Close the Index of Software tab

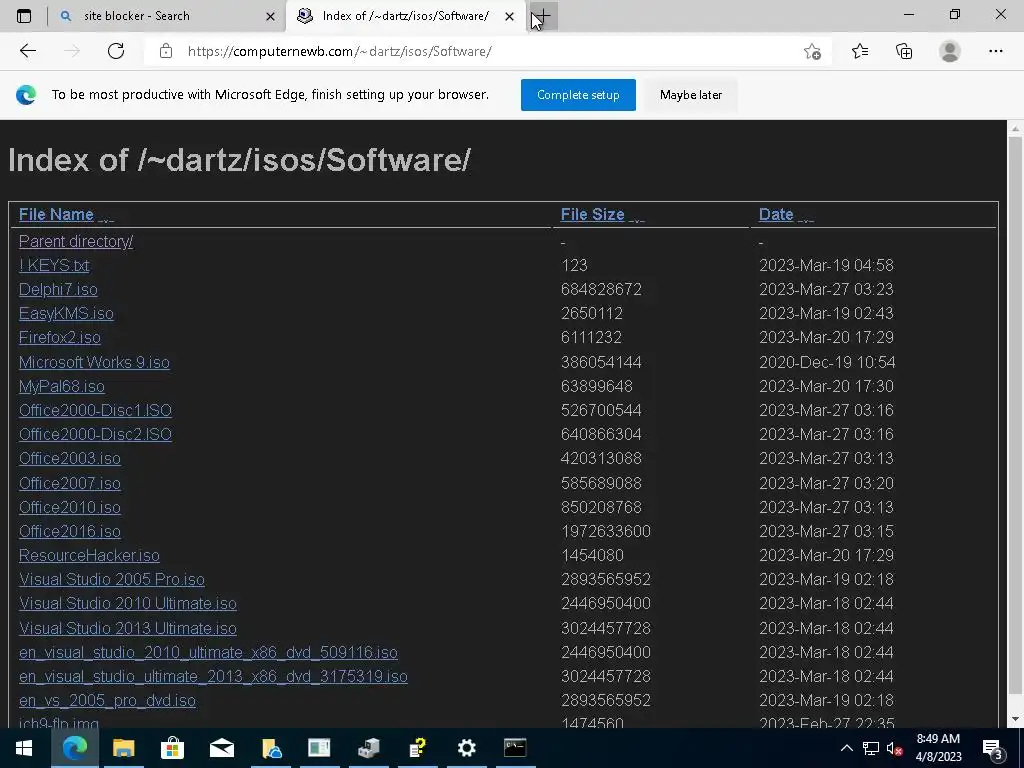tap(509, 16)
